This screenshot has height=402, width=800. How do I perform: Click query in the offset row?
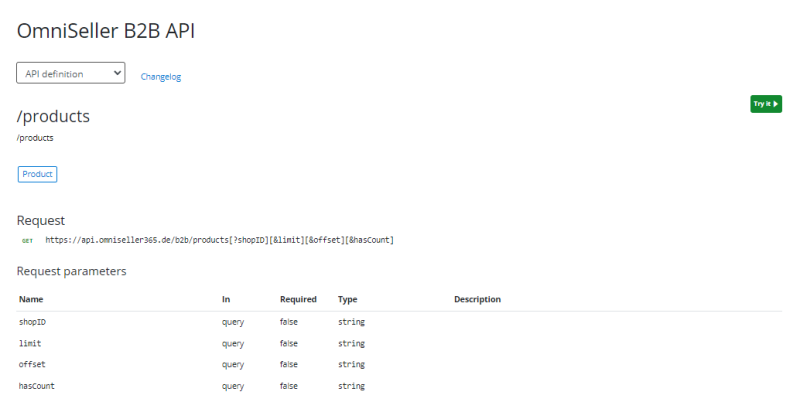[233, 365]
